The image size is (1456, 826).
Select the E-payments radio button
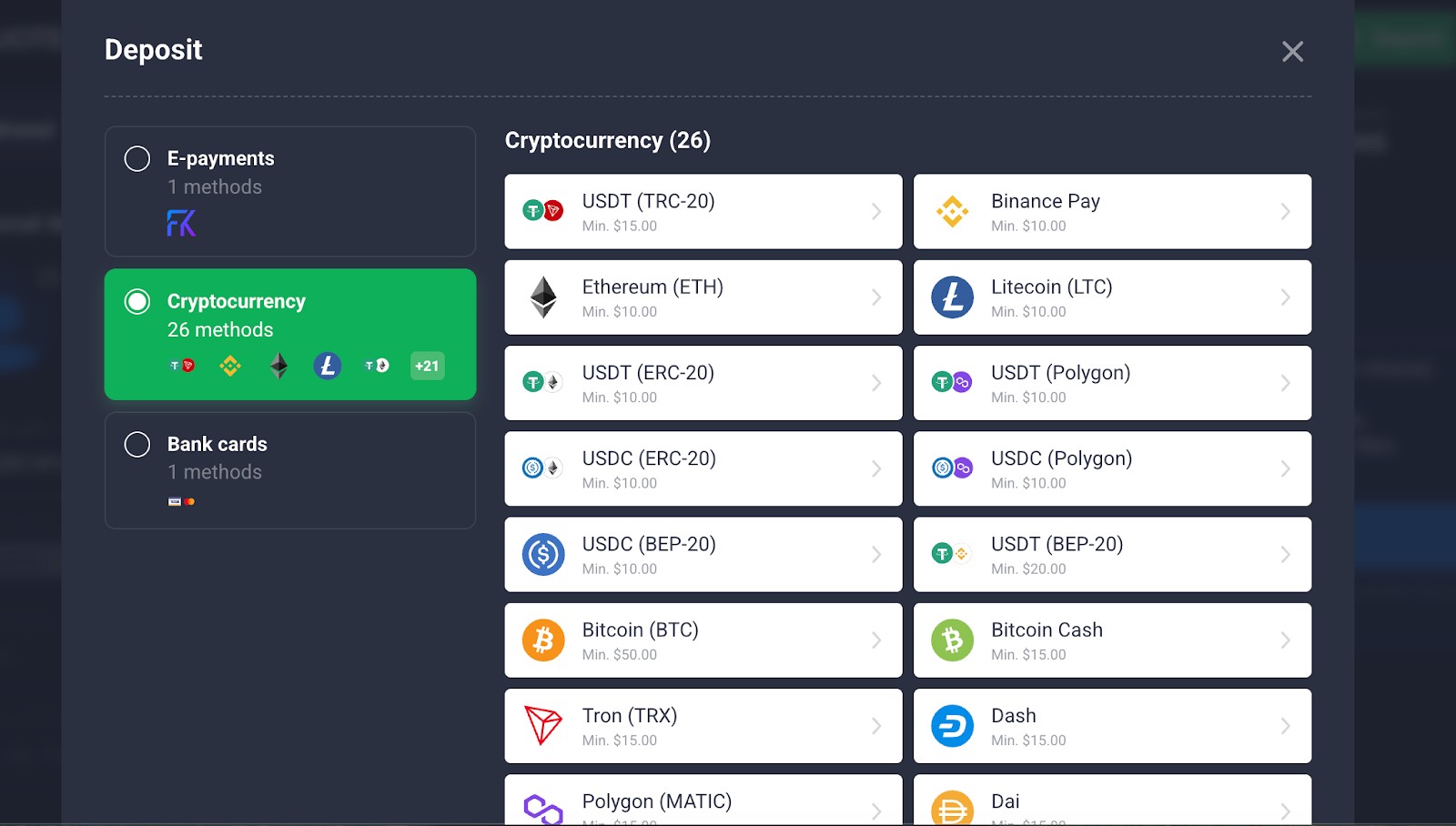[137, 159]
